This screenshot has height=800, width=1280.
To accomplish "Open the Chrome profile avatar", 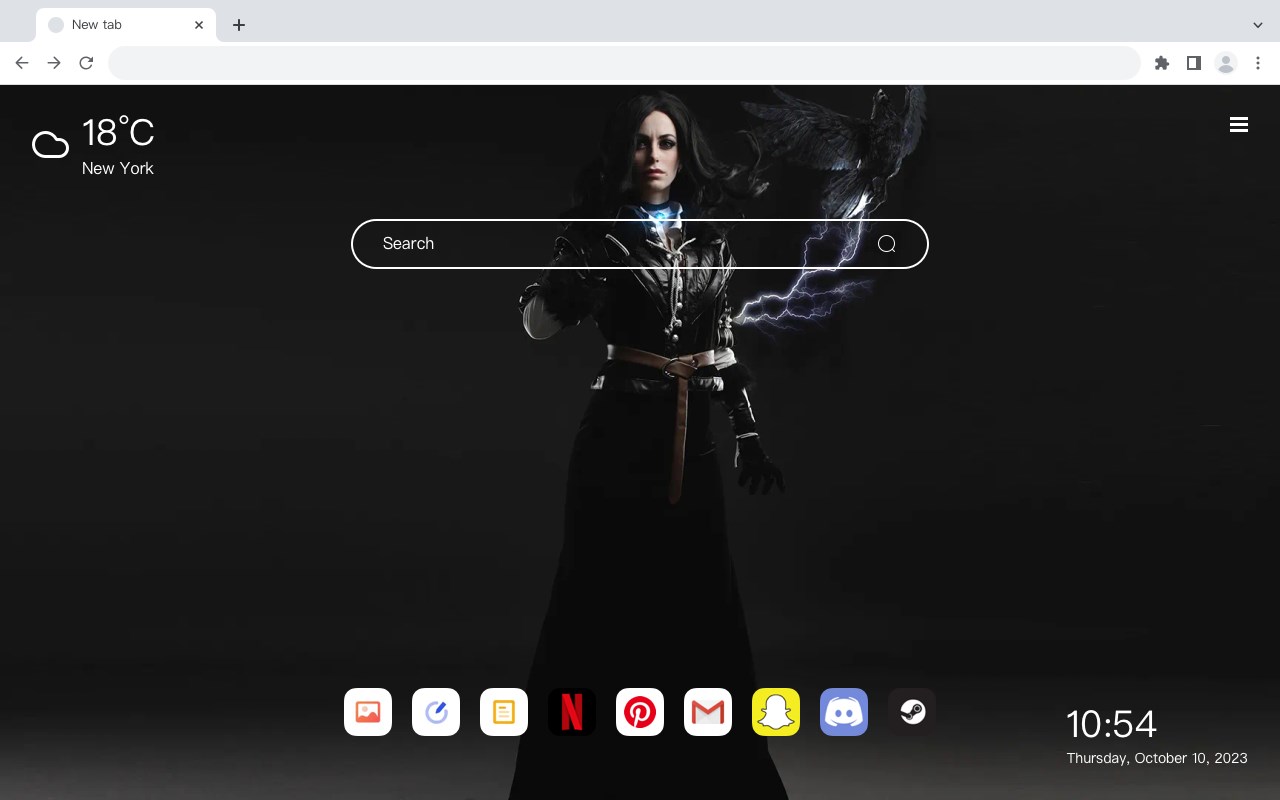I will pyautogui.click(x=1226, y=63).
